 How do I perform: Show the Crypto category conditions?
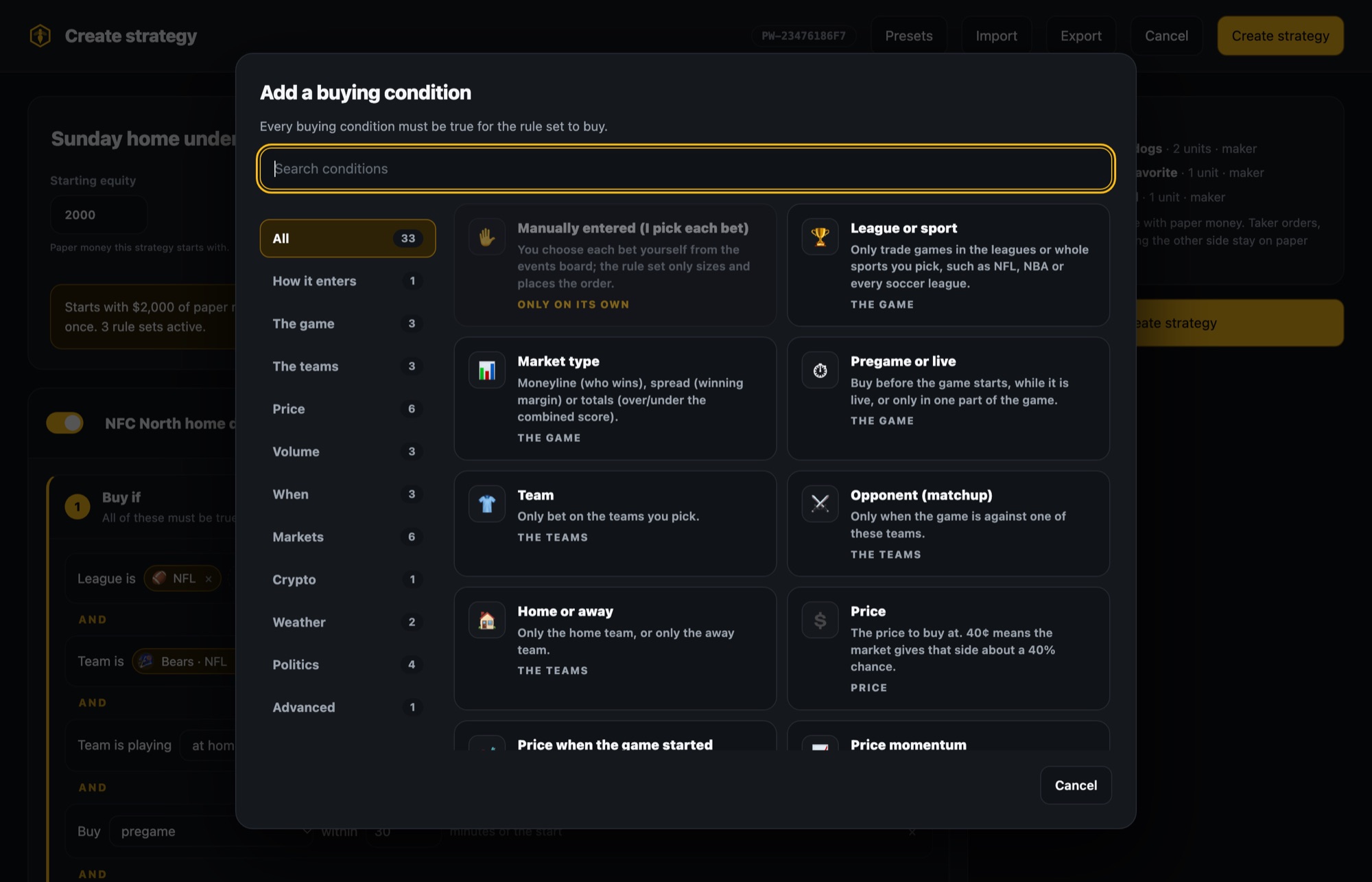(x=348, y=579)
